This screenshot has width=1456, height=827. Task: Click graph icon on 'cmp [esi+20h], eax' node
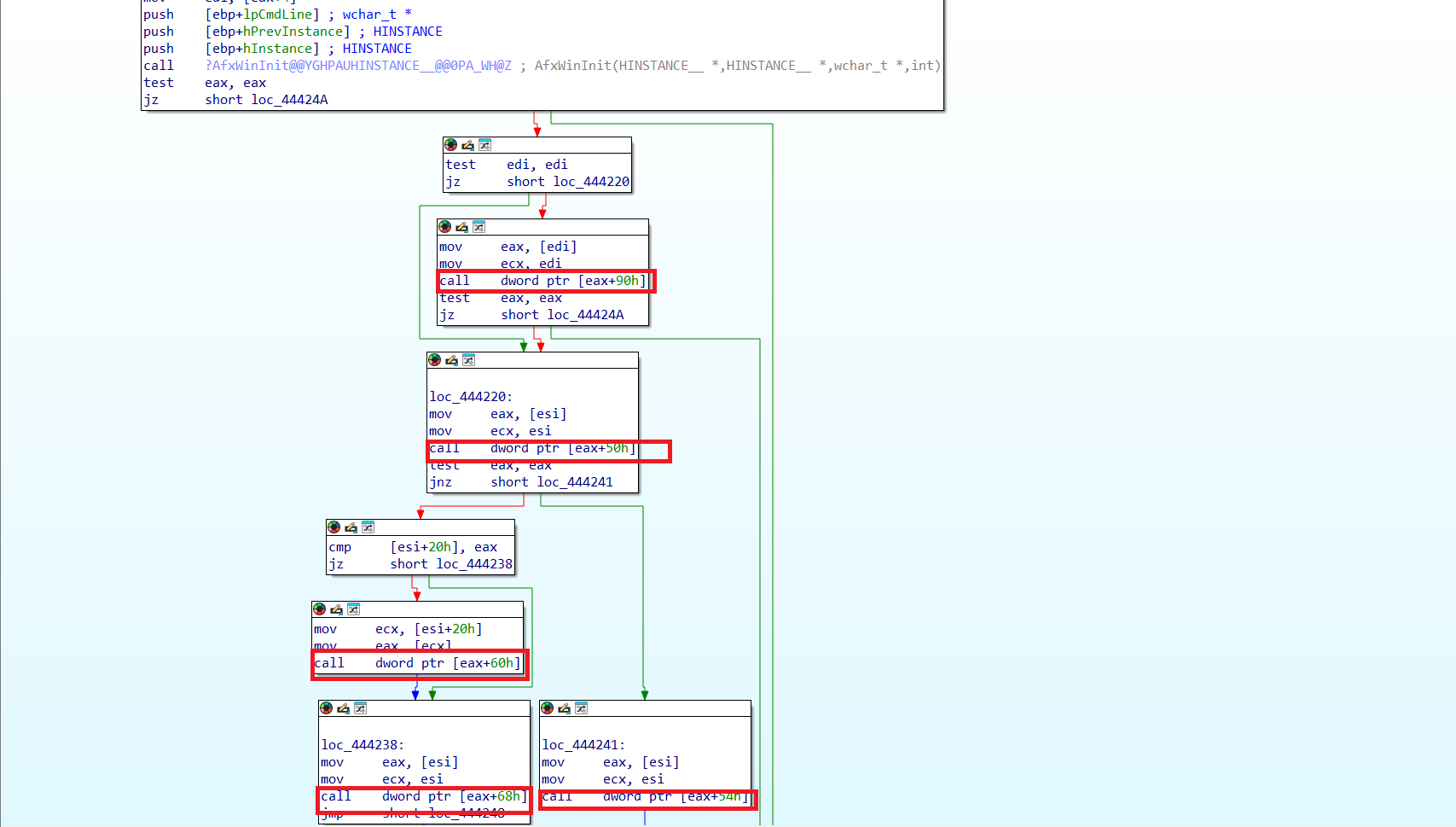368,527
